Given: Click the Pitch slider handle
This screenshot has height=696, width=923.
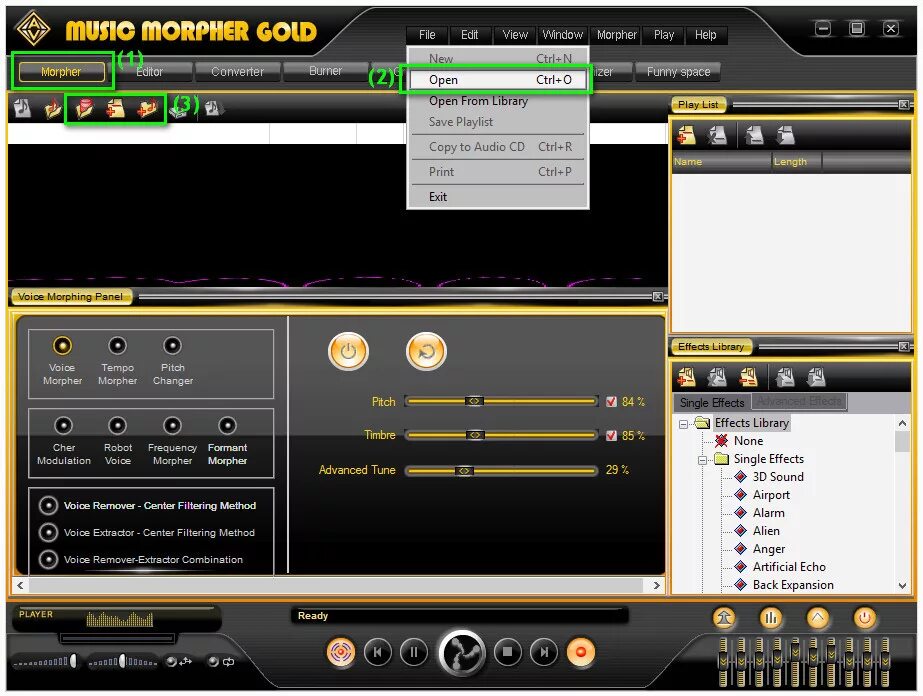Looking at the screenshot, I should [x=474, y=402].
